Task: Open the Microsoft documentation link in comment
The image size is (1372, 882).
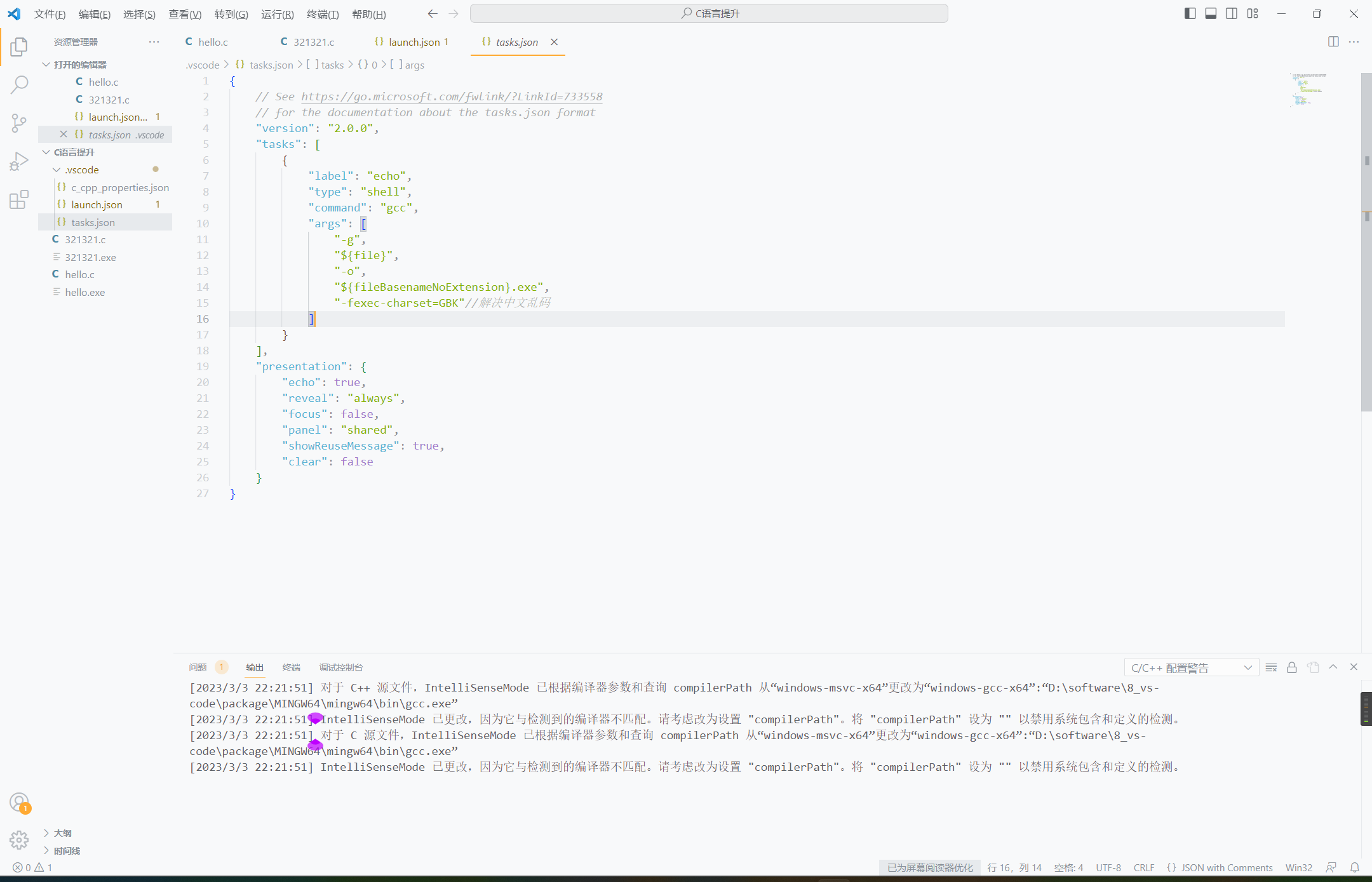Action: pyautogui.click(x=452, y=97)
